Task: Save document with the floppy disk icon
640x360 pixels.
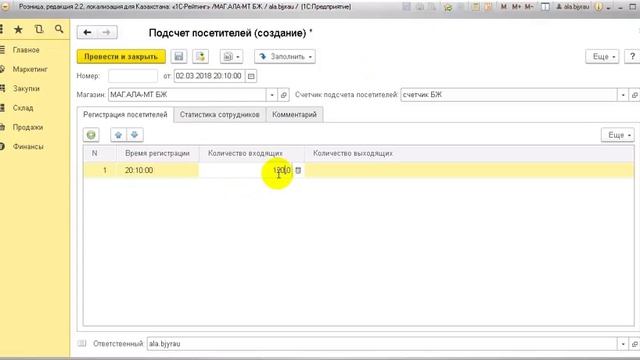Action: (x=179, y=56)
